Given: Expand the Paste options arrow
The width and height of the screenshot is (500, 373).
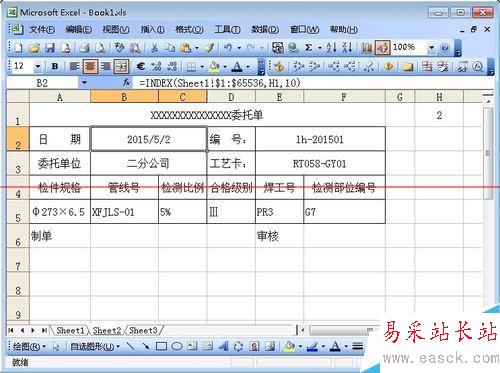Looking at the screenshot, I should click(197, 48).
